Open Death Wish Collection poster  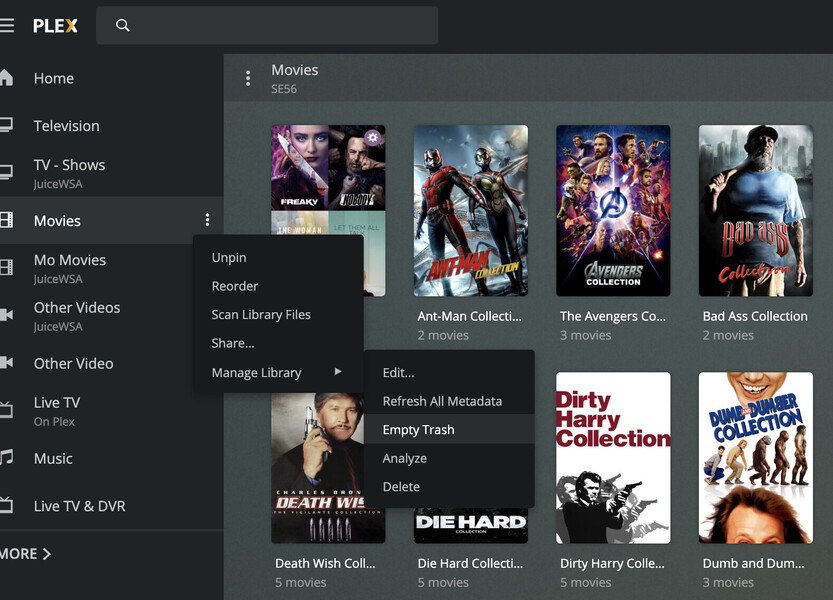[318, 468]
